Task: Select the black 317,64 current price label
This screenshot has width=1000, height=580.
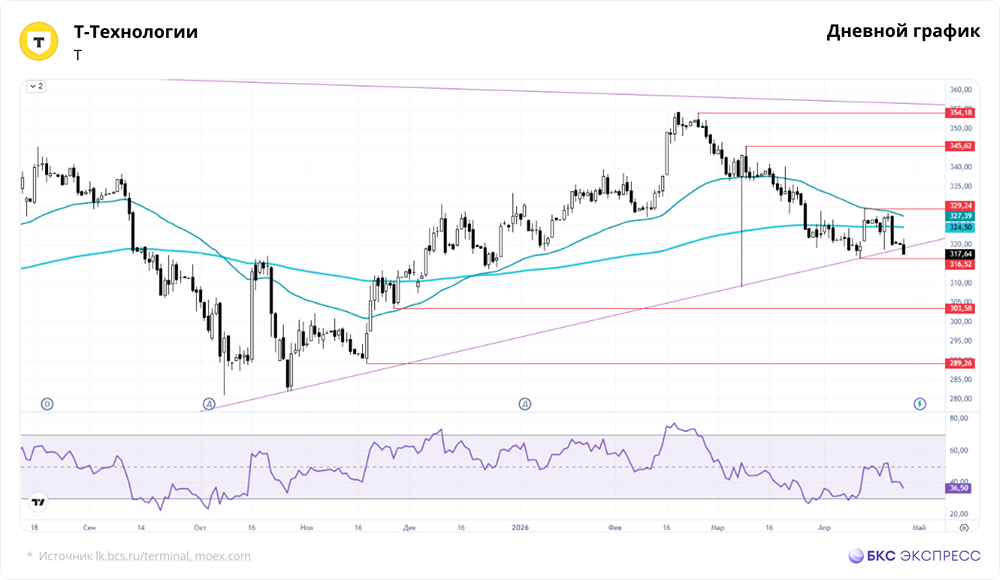Action: (960, 254)
